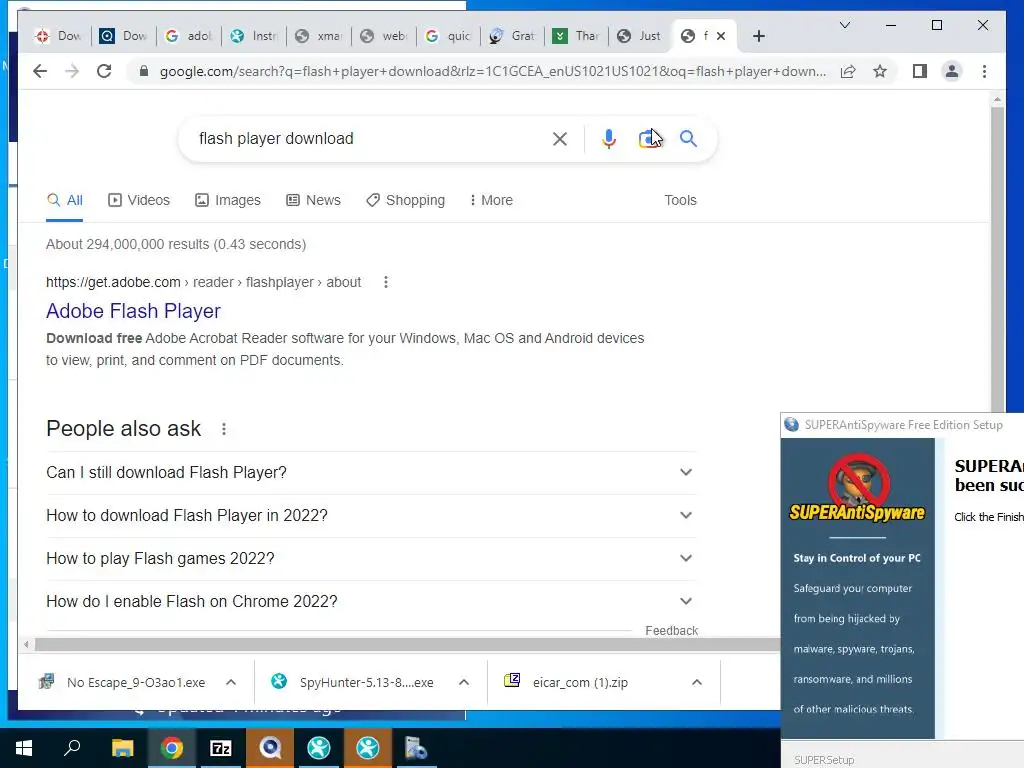The height and width of the screenshot is (768, 1024).
Task: Click the Chrome taskbar icon
Action: [172, 748]
